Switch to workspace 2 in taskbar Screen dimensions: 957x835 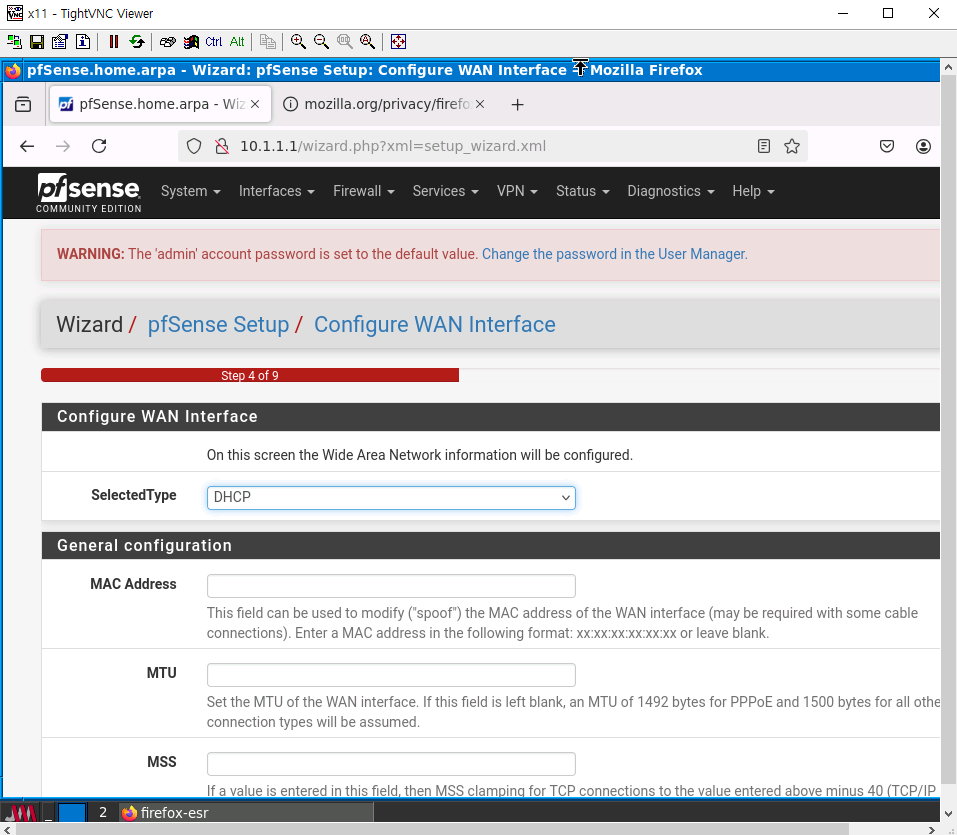(103, 813)
